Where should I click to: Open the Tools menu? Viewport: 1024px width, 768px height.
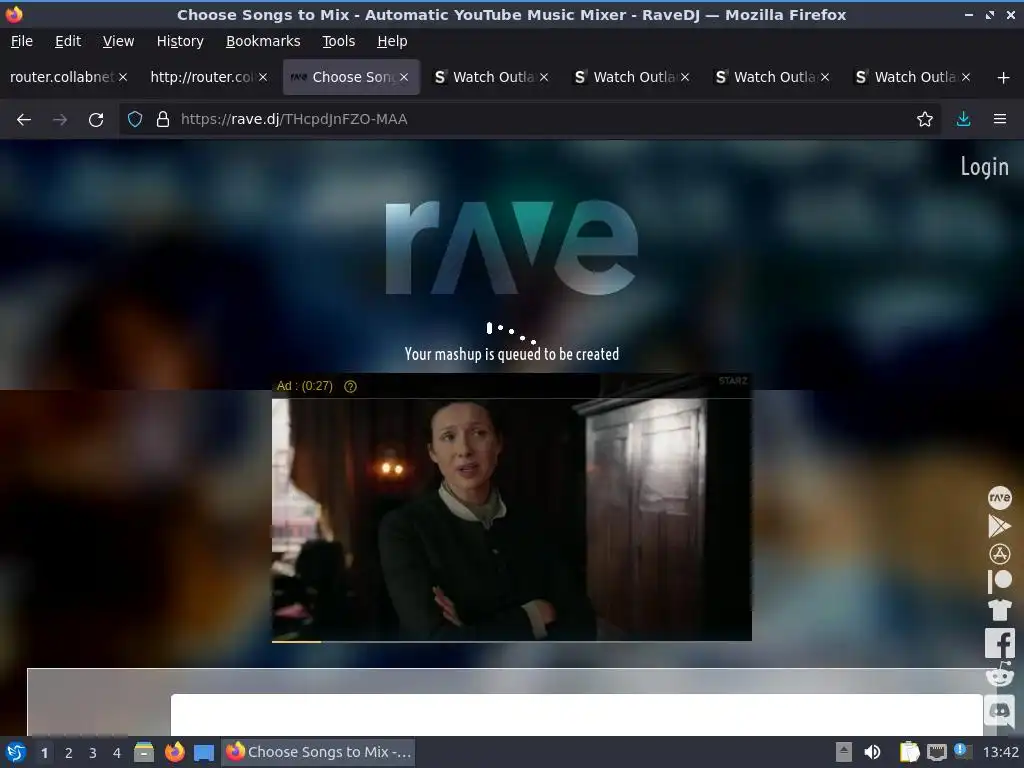coord(338,41)
